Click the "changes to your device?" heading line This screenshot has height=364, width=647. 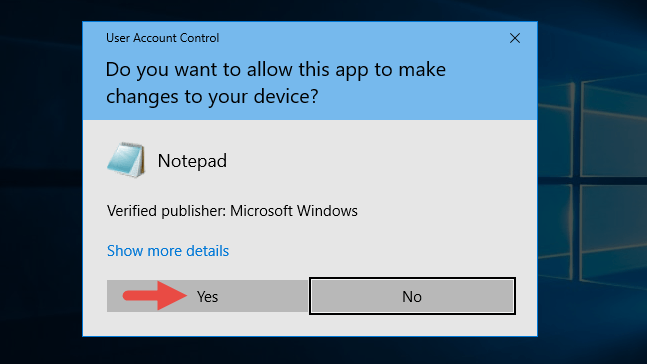point(212,97)
